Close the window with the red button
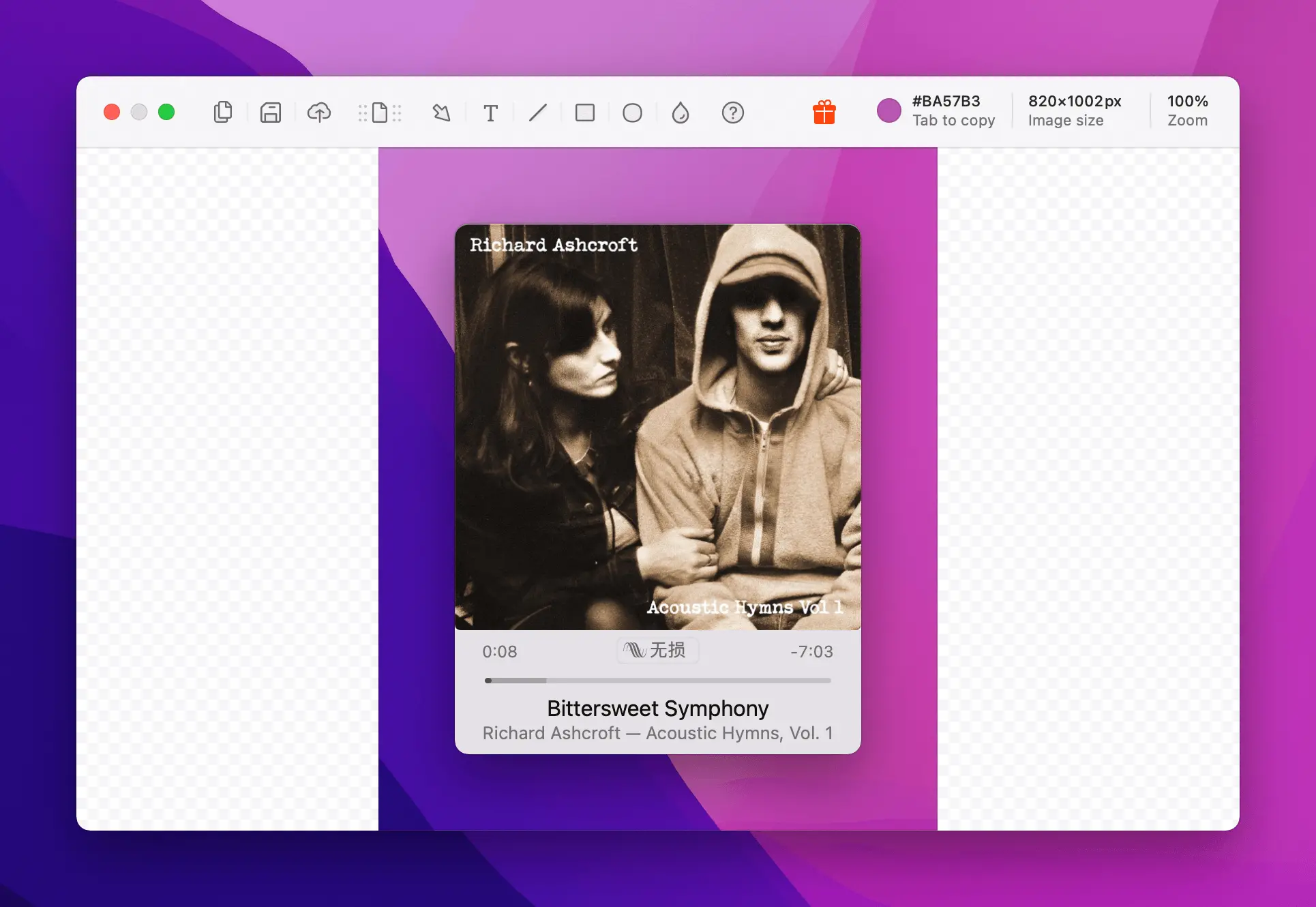The image size is (1316, 907). pos(112,112)
